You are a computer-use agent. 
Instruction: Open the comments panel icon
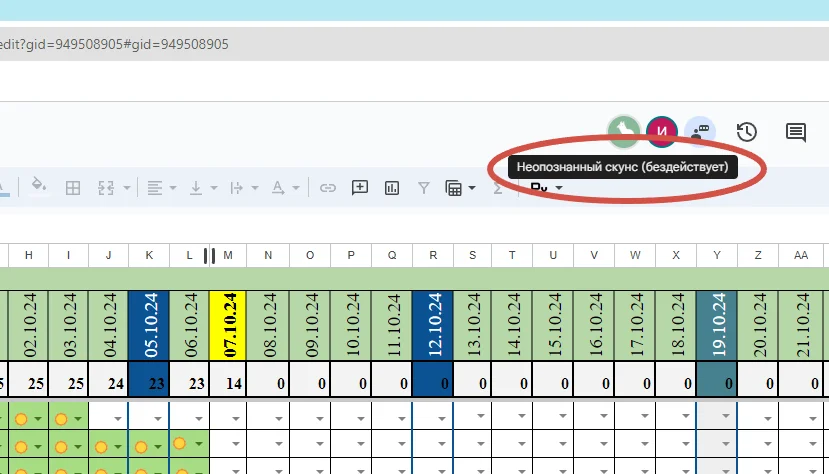[796, 132]
